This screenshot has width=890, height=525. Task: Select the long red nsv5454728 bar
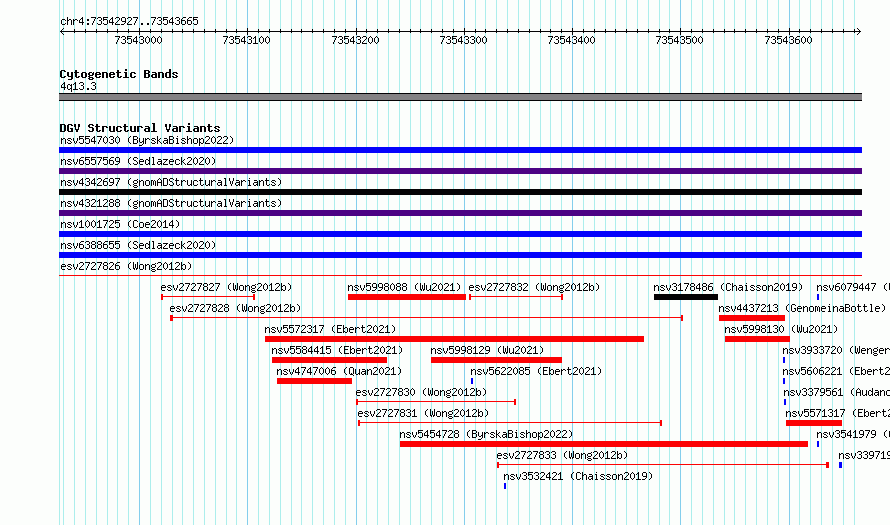[x=604, y=444]
